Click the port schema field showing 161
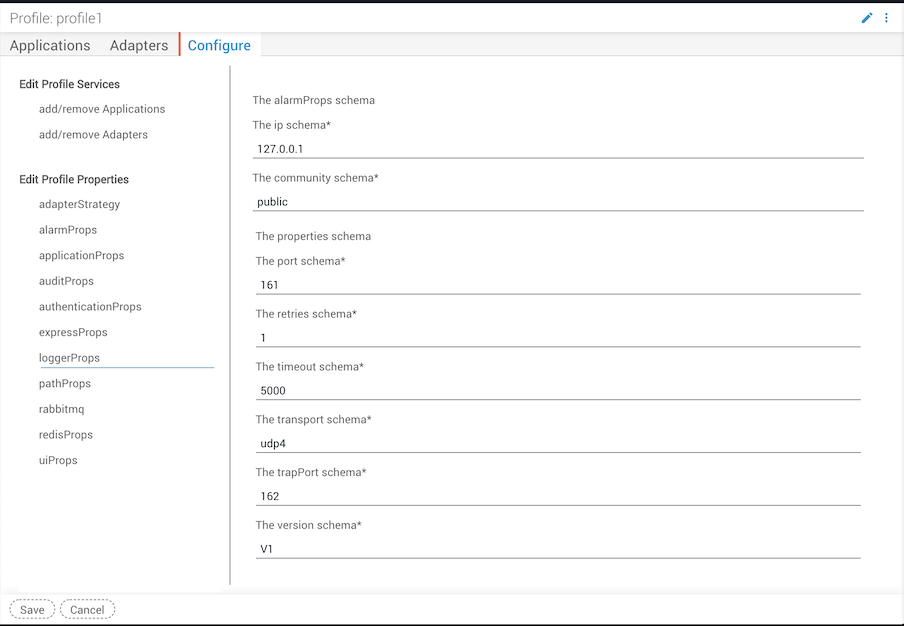Viewport: 904px width, 626px height. pyautogui.click(x=558, y=284)
